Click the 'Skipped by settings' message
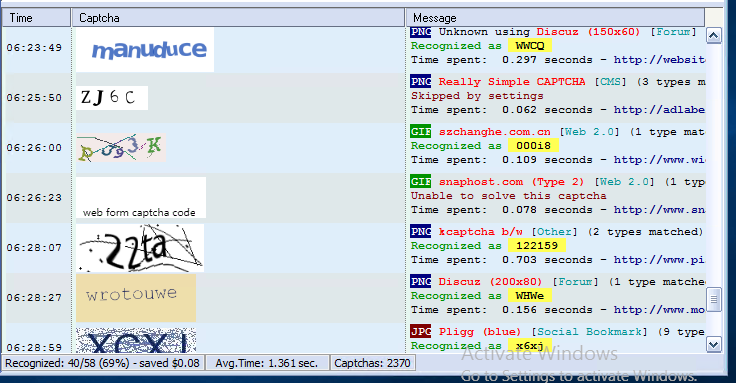The width and height of the screenshot is (736, 383). coord(477,96)
